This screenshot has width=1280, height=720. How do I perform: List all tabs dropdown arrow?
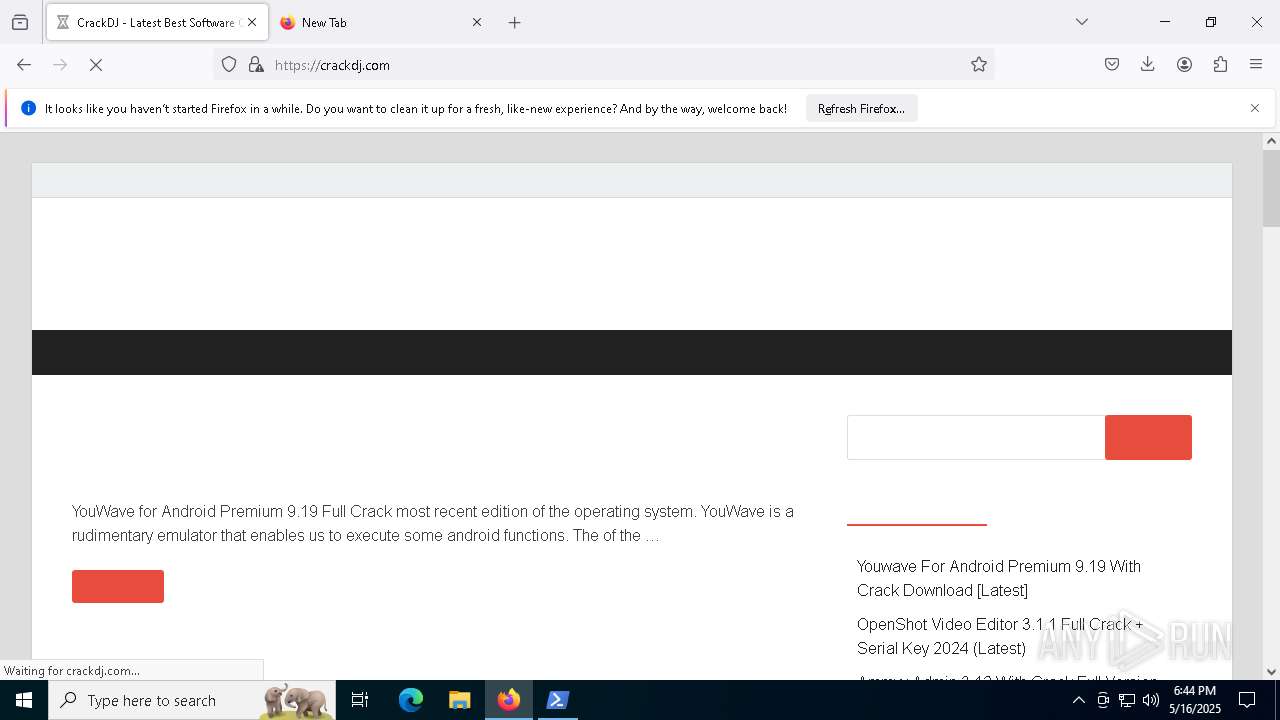[1082, 22]
